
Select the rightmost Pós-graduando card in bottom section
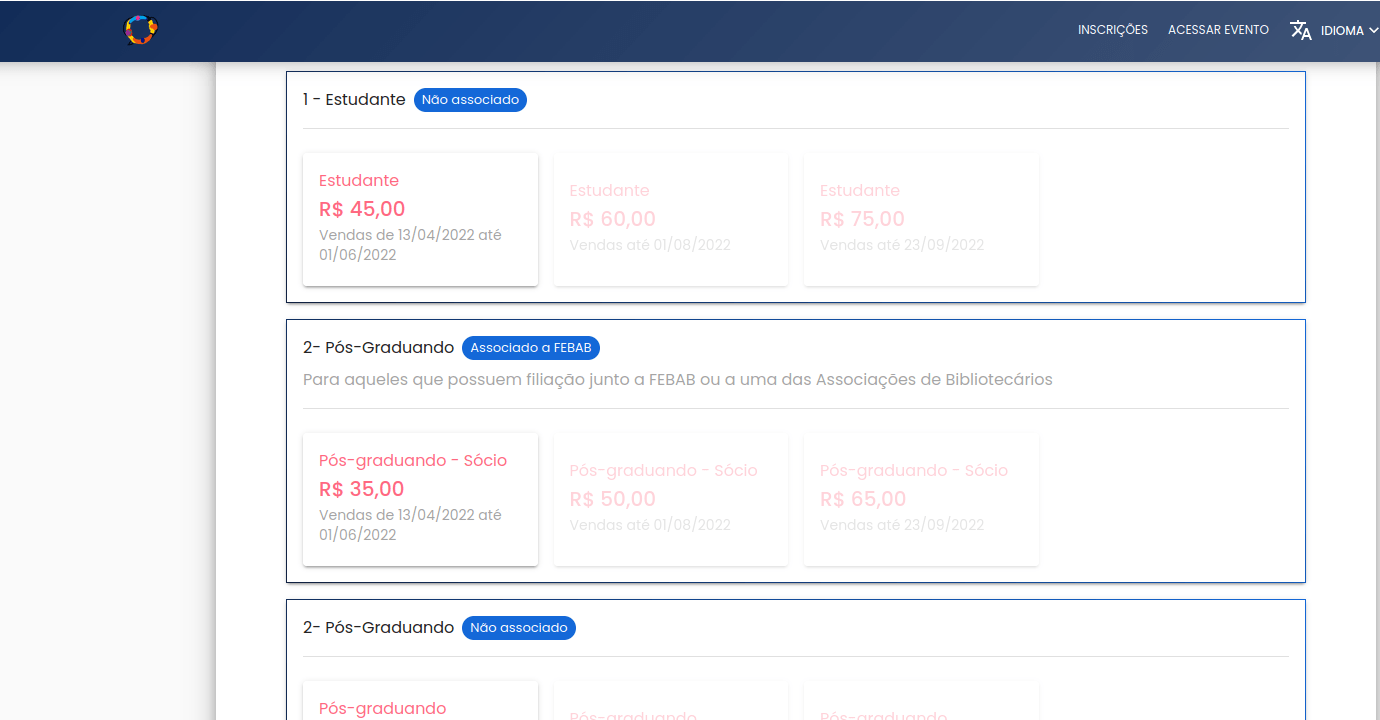pyautogui.click(x=920, y=708)
